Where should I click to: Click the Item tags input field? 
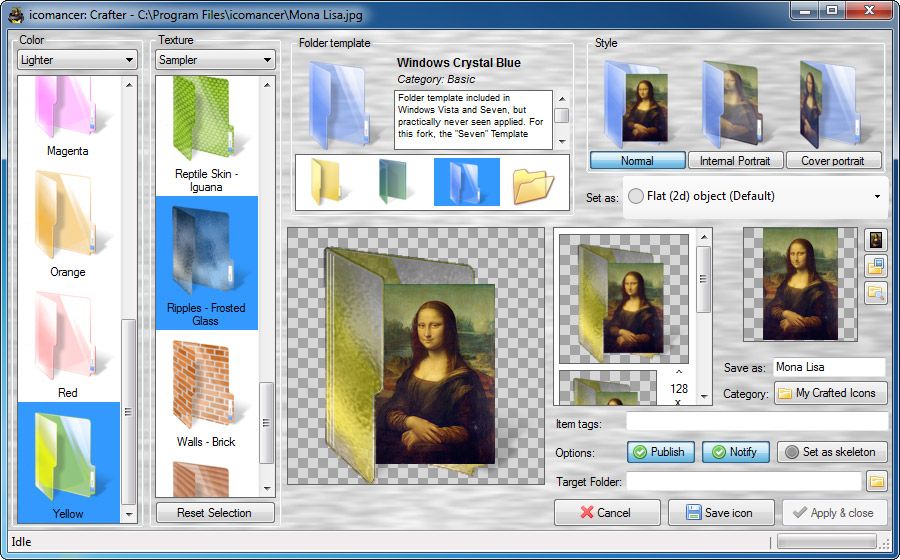756,424
